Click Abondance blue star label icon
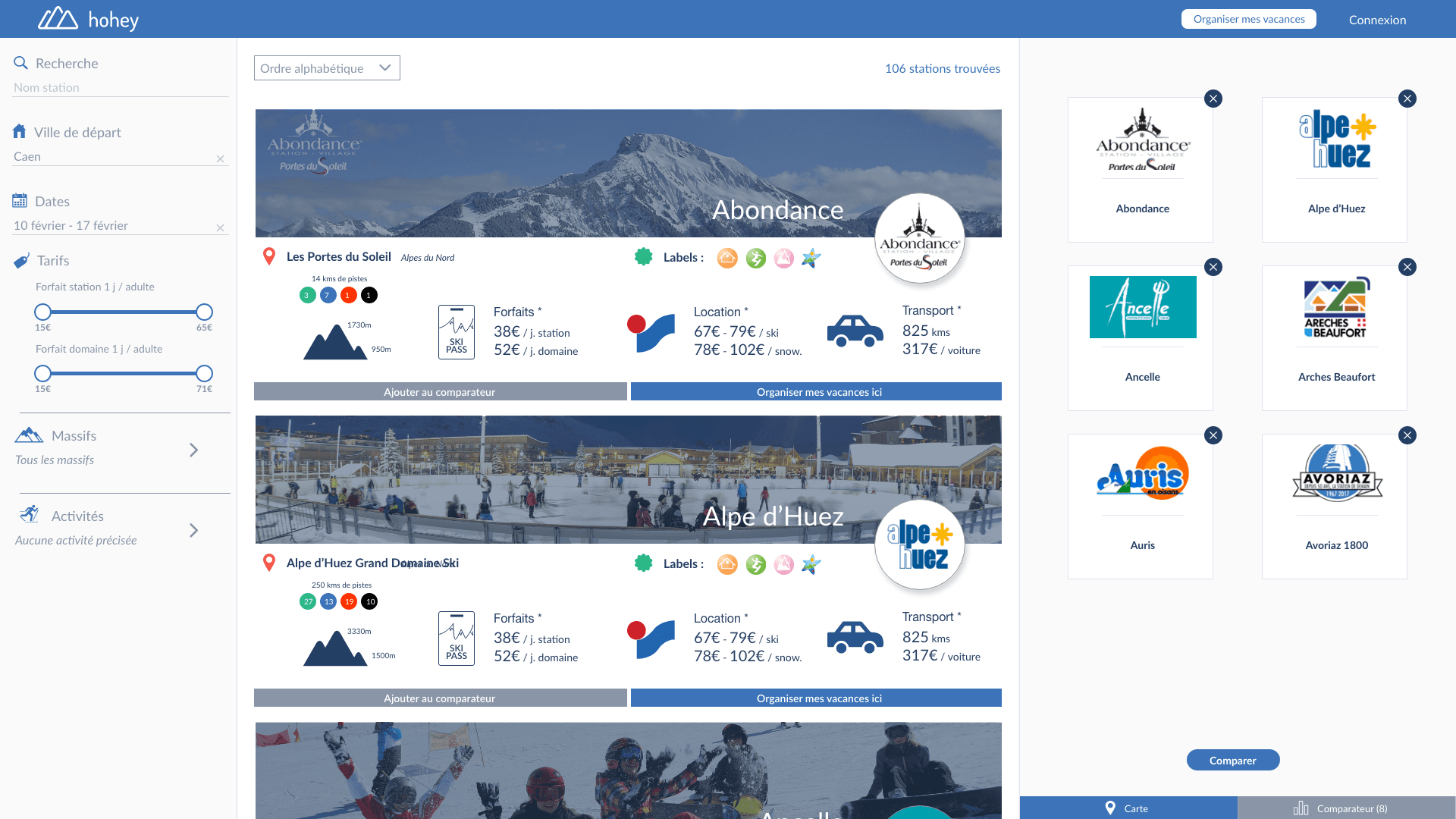 point(811,258)
